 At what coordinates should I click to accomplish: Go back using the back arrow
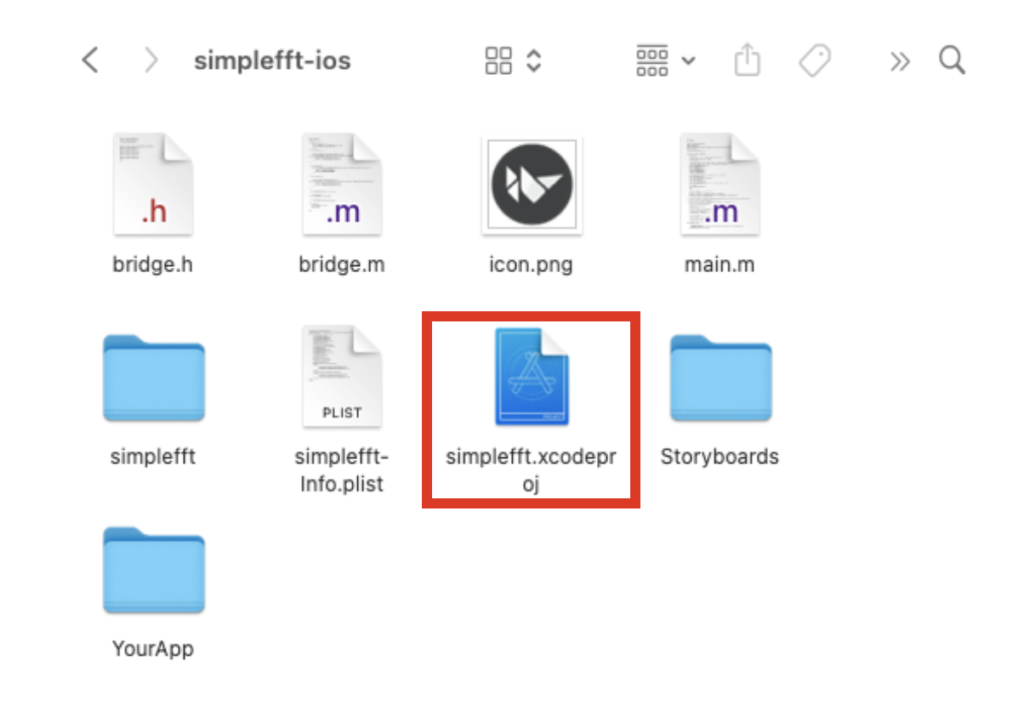click(89, 60)
